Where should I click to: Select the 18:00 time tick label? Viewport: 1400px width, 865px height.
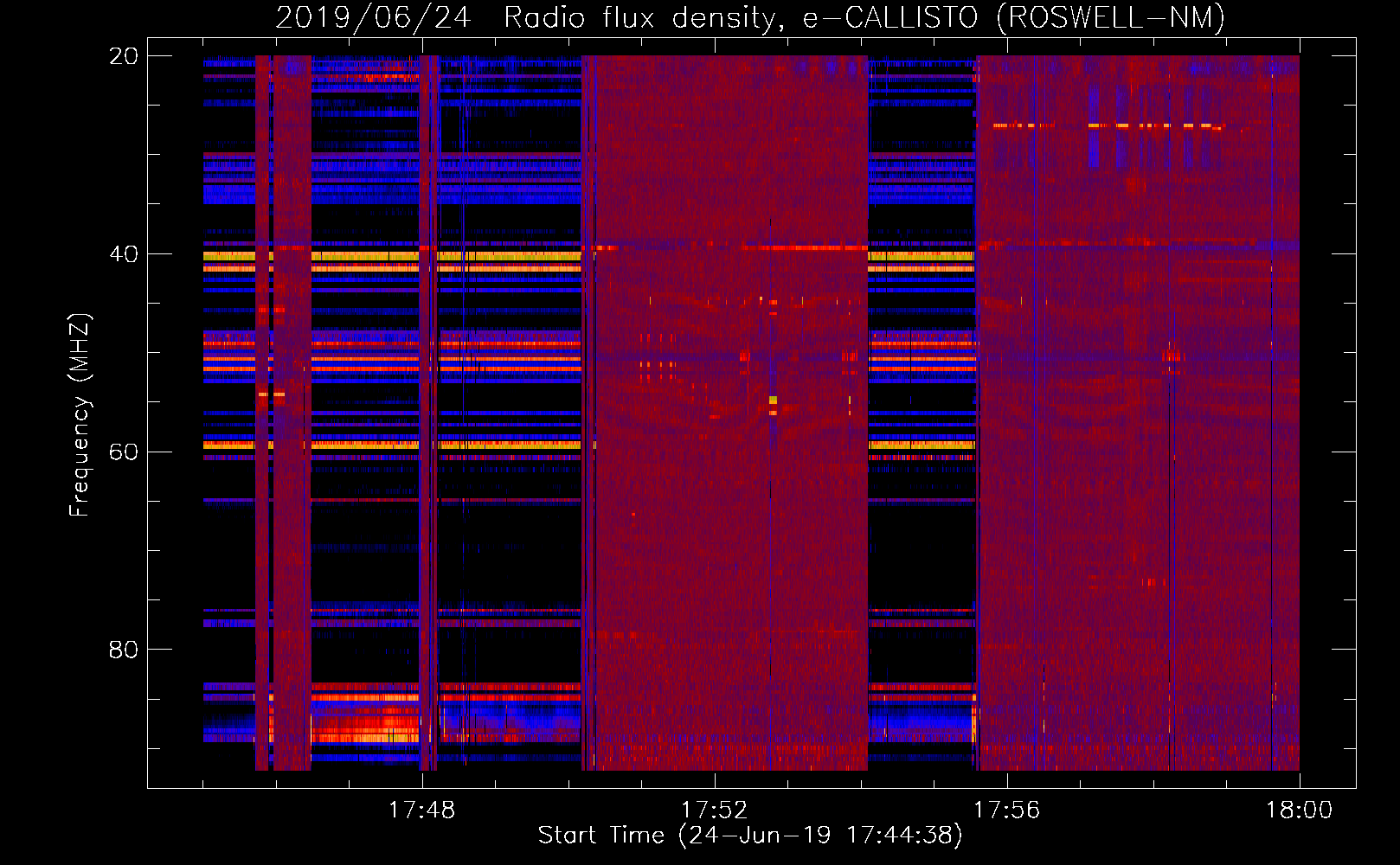[x=1299, y=811]
